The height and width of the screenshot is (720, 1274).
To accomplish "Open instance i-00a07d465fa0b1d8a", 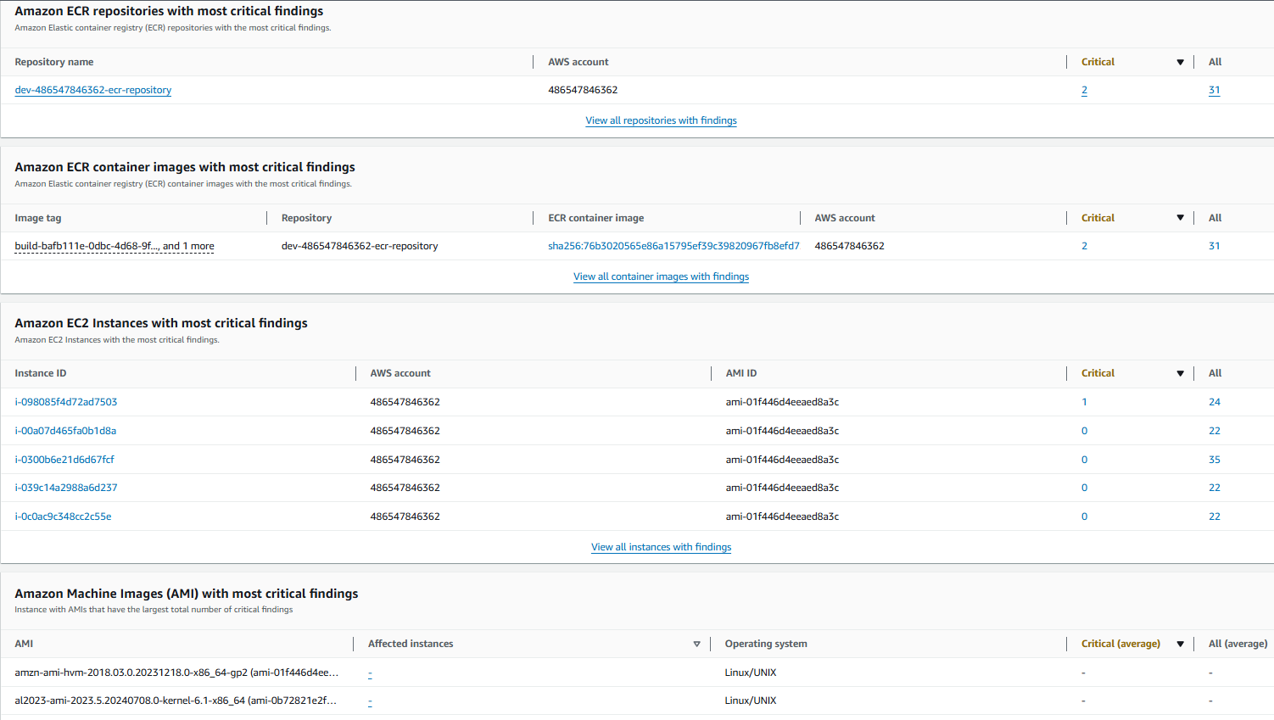I will click(x=65, y=431).
